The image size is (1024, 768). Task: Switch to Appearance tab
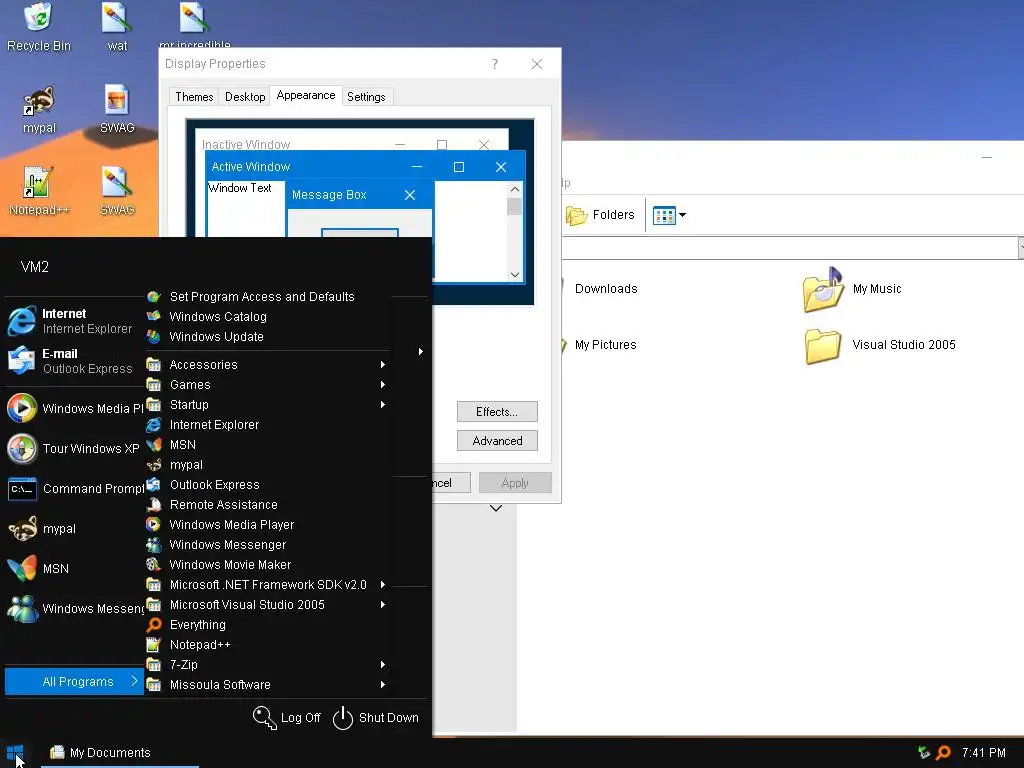click(306, 95)
